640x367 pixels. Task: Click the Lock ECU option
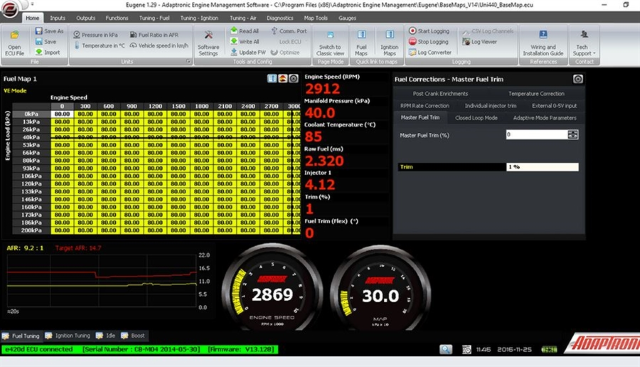[x=290, y=42]
